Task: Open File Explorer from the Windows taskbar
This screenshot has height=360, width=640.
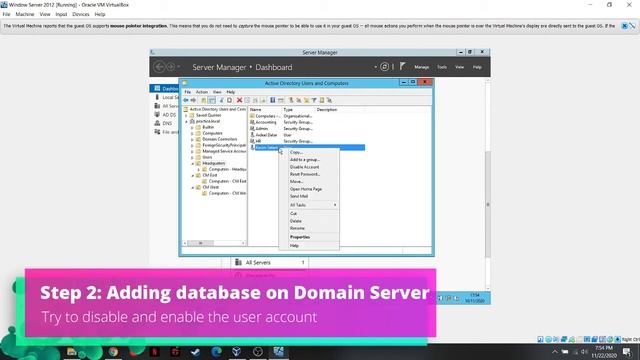Action: [x=72, y=351]
